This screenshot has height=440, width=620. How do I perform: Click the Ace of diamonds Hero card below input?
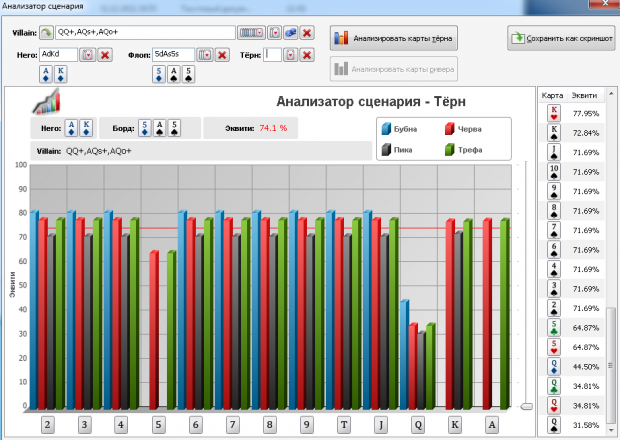point(46,74)
